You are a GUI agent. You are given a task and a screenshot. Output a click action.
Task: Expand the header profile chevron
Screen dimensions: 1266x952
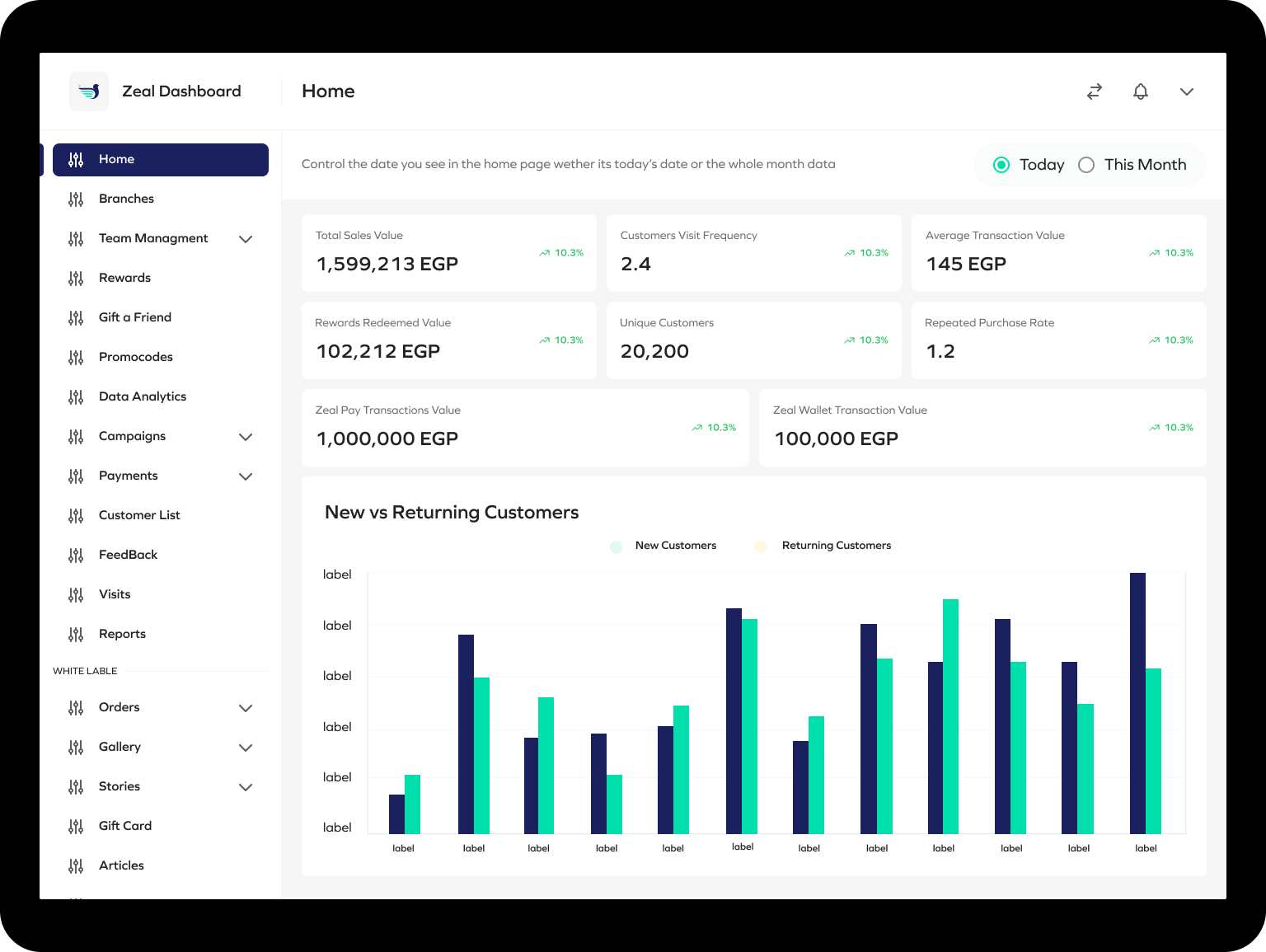[x=1187, y=91]
